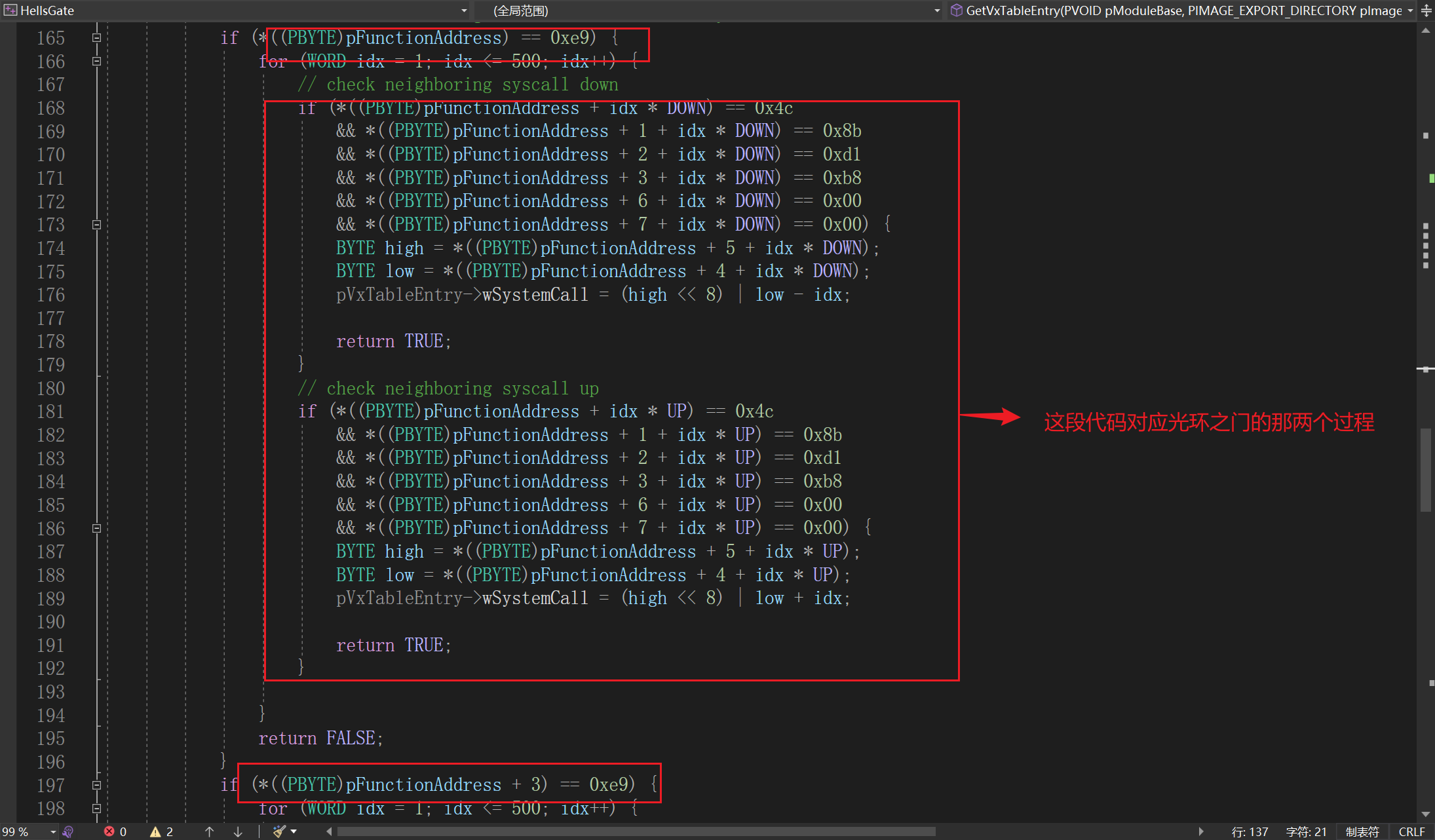Open the global scope (全局范围) dropdown
This screenshot has width=1435, height=840.
click(936, 10)
